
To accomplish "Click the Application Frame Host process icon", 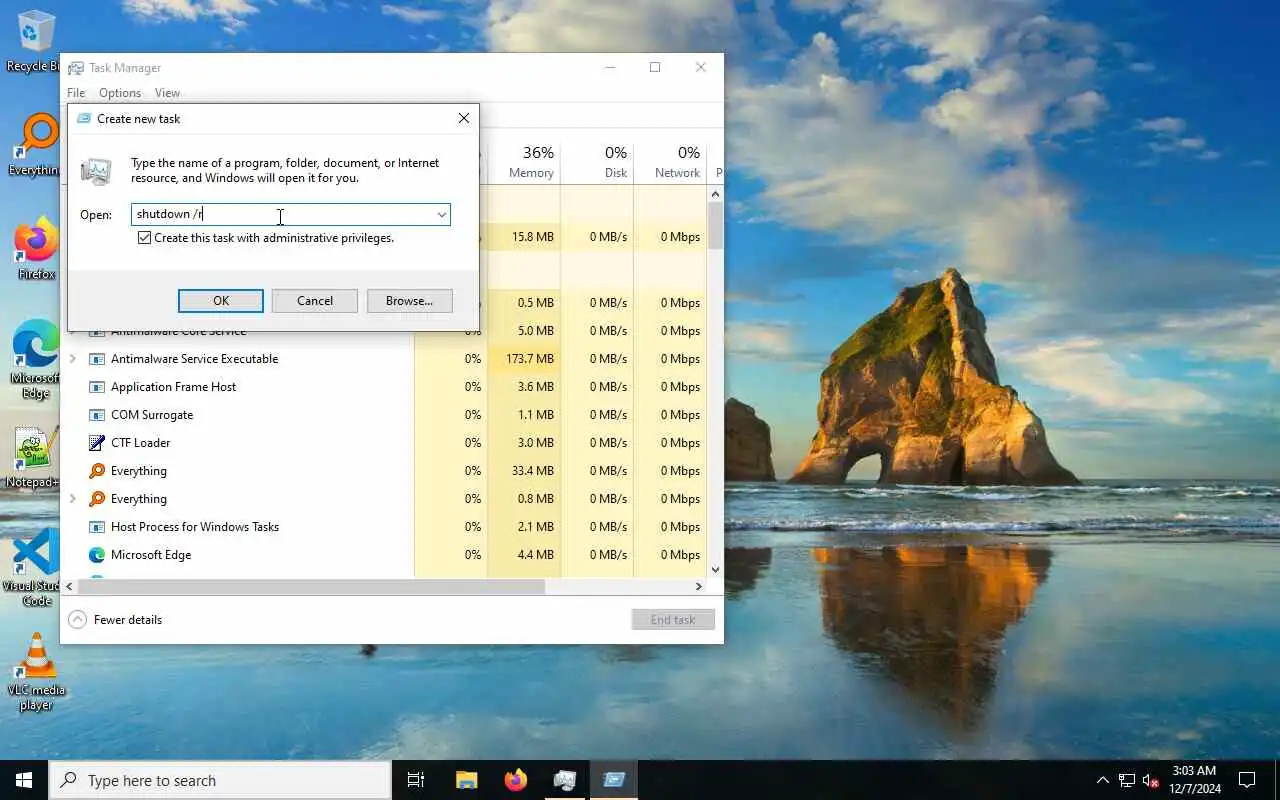I will 97,387.
